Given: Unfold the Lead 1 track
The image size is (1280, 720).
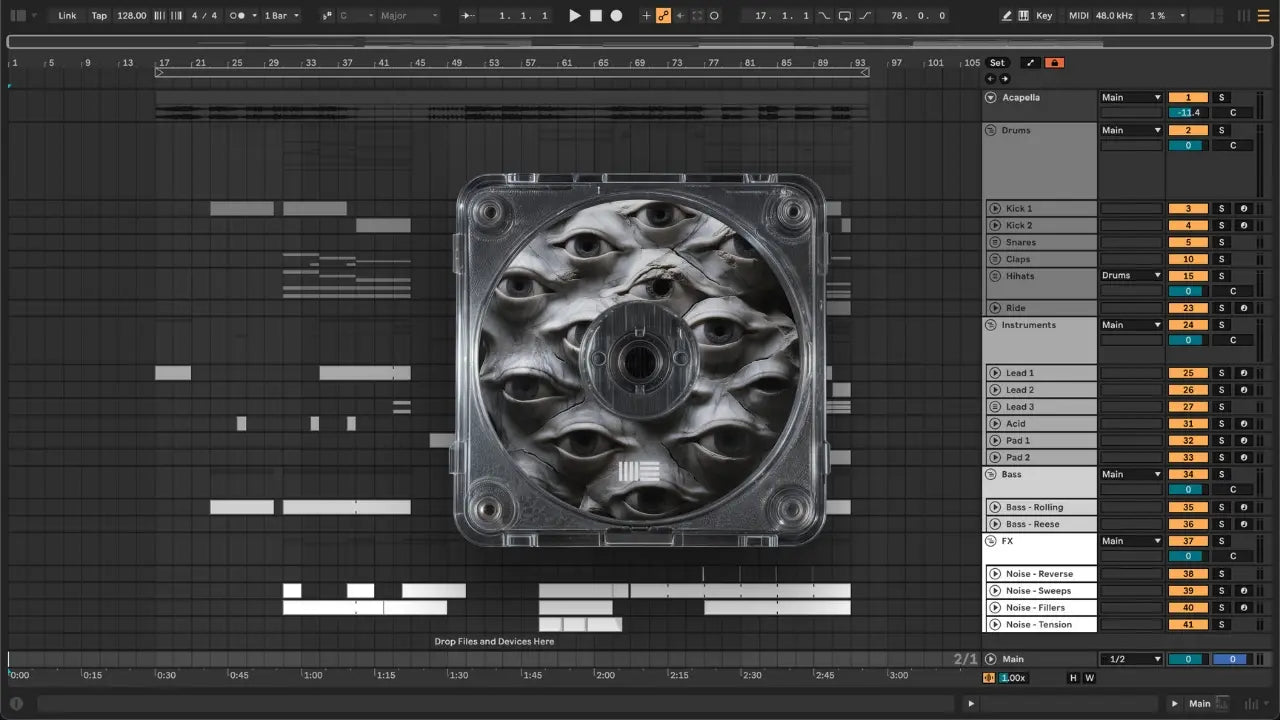Looking at the screenshot, I should (995, 374).
